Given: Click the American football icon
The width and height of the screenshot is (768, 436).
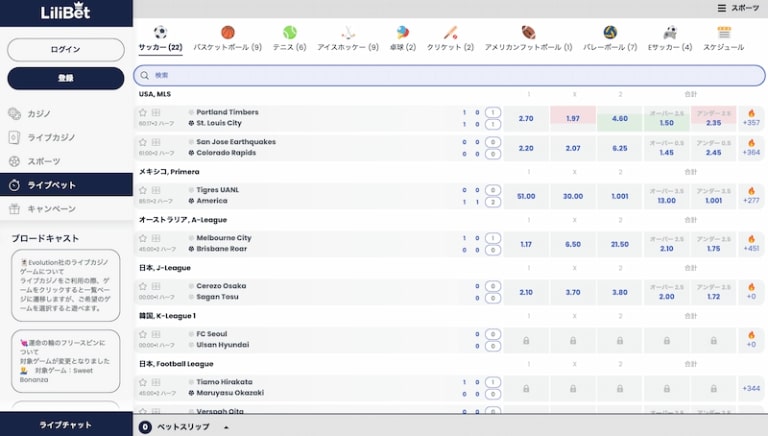Looking at the screenshot, I should pyautogui.click(x=528, y=32).
